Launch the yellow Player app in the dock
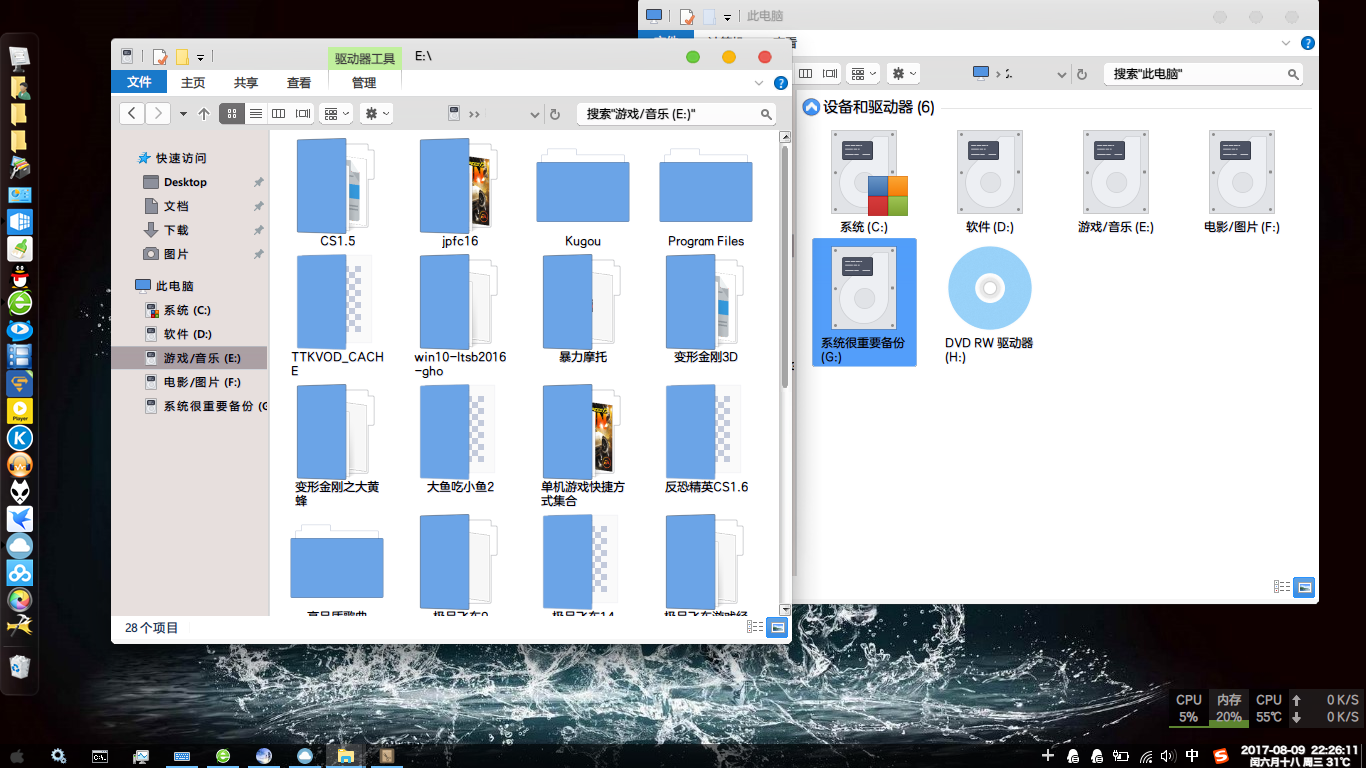Image resolution: width=1366 pixels, height=768 pixels. pyautogui.click(x=20, y=410)
